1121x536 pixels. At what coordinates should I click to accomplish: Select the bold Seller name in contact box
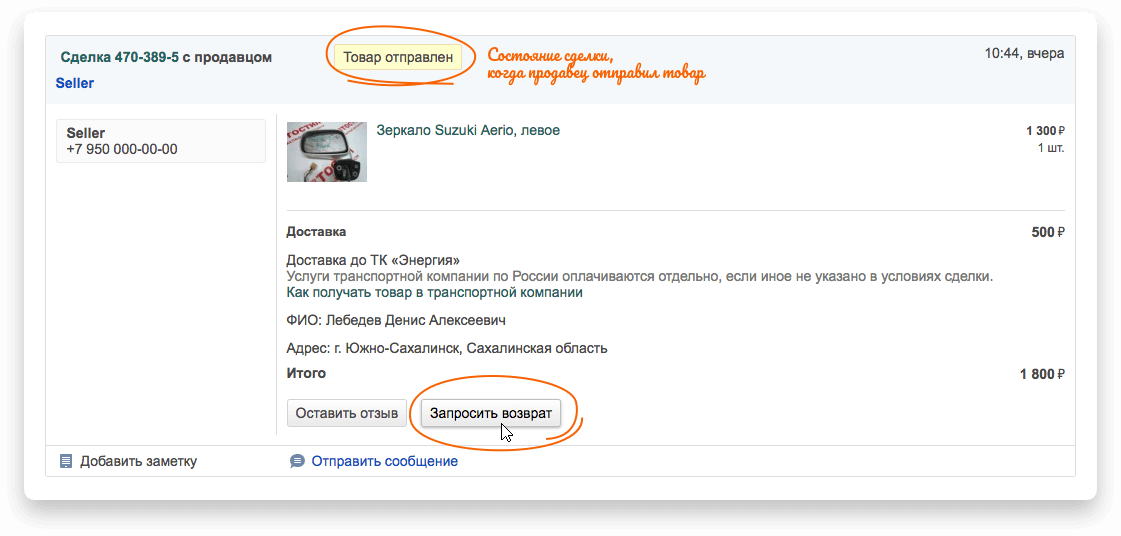(x=86, y=133)
